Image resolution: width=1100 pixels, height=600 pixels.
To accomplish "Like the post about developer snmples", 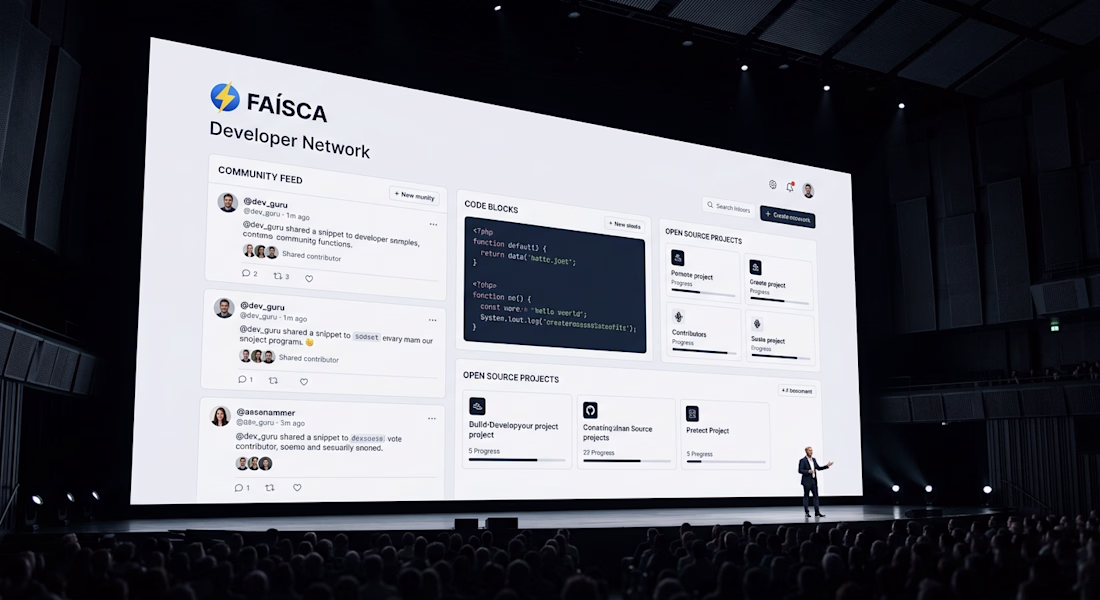I will [309, 279].
